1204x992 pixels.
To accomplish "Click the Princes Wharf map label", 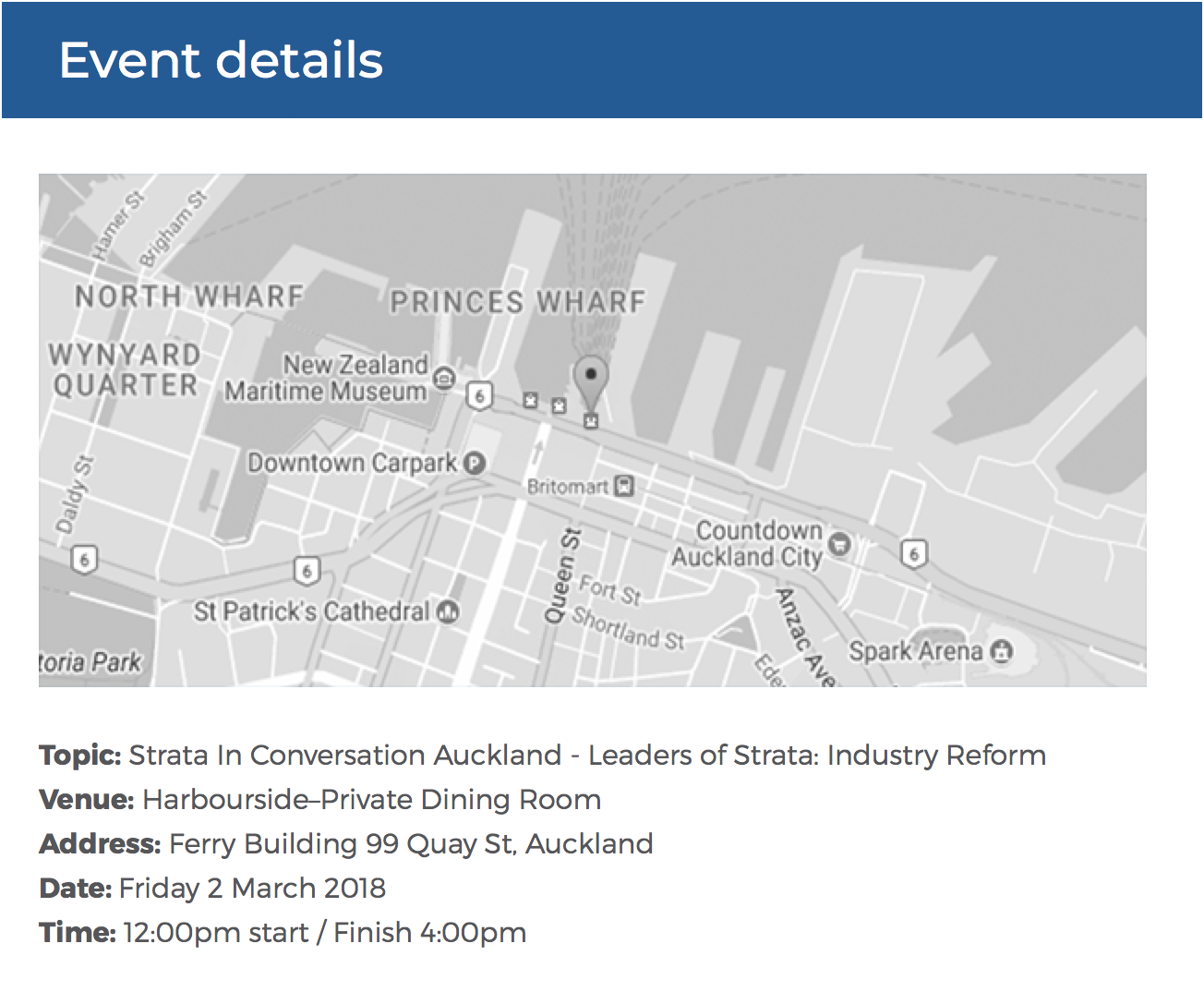I will coord(517,302).
